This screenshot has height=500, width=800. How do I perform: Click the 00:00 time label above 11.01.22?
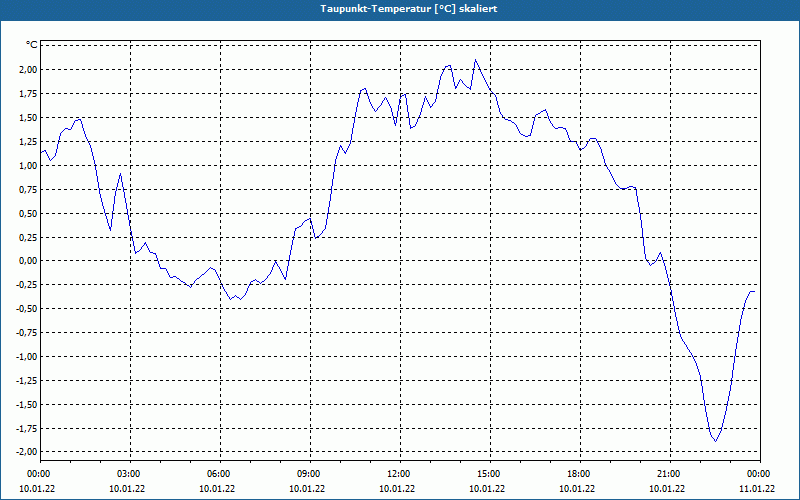coord(758,474)
